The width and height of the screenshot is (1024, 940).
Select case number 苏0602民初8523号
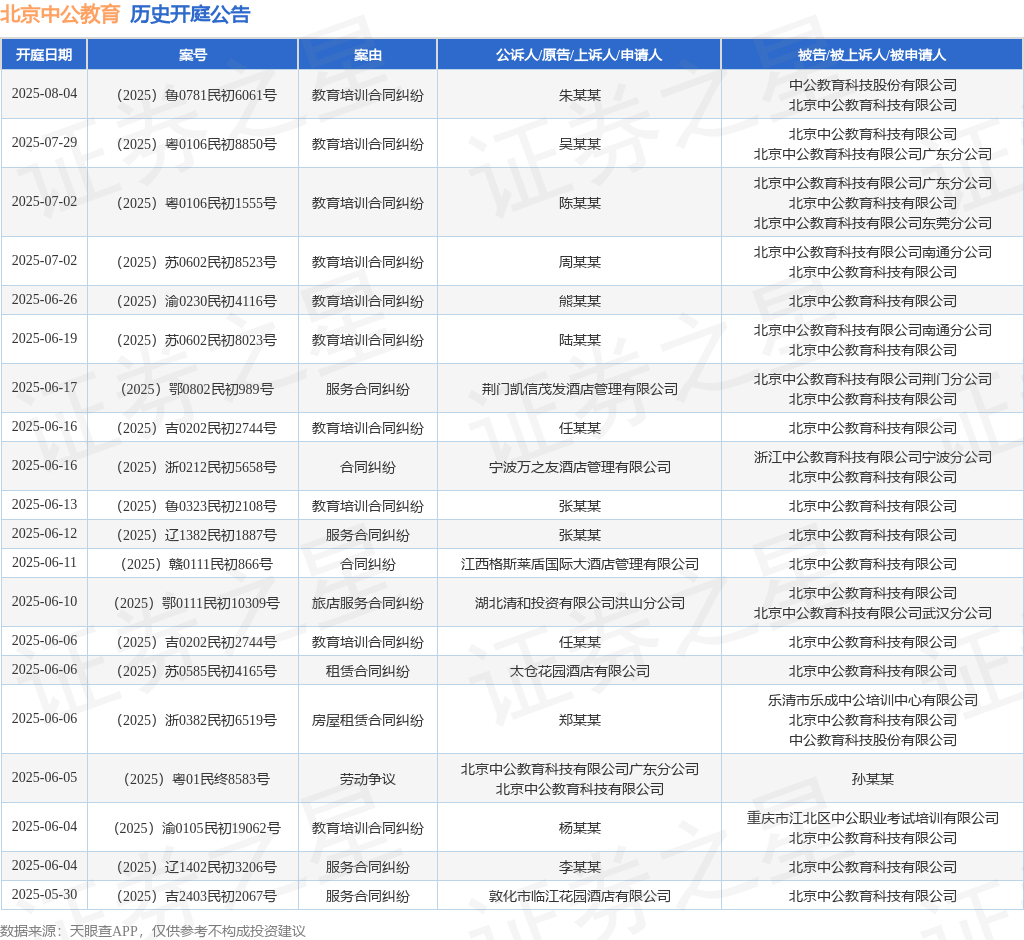tap(197, 262)
